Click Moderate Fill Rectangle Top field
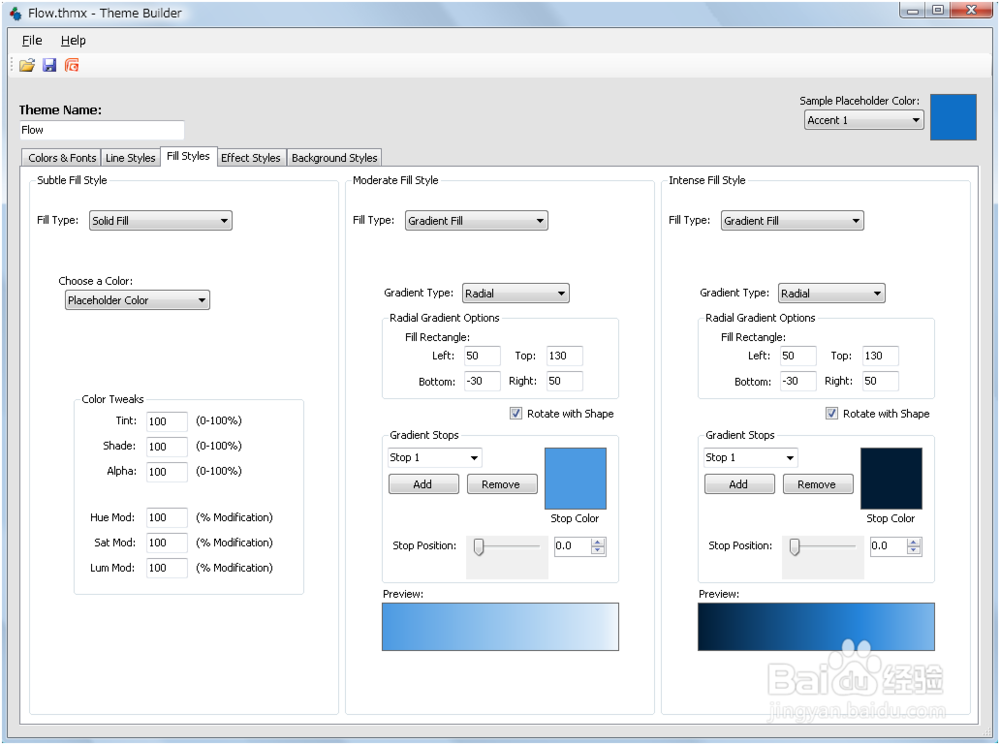 click(564, 356)
